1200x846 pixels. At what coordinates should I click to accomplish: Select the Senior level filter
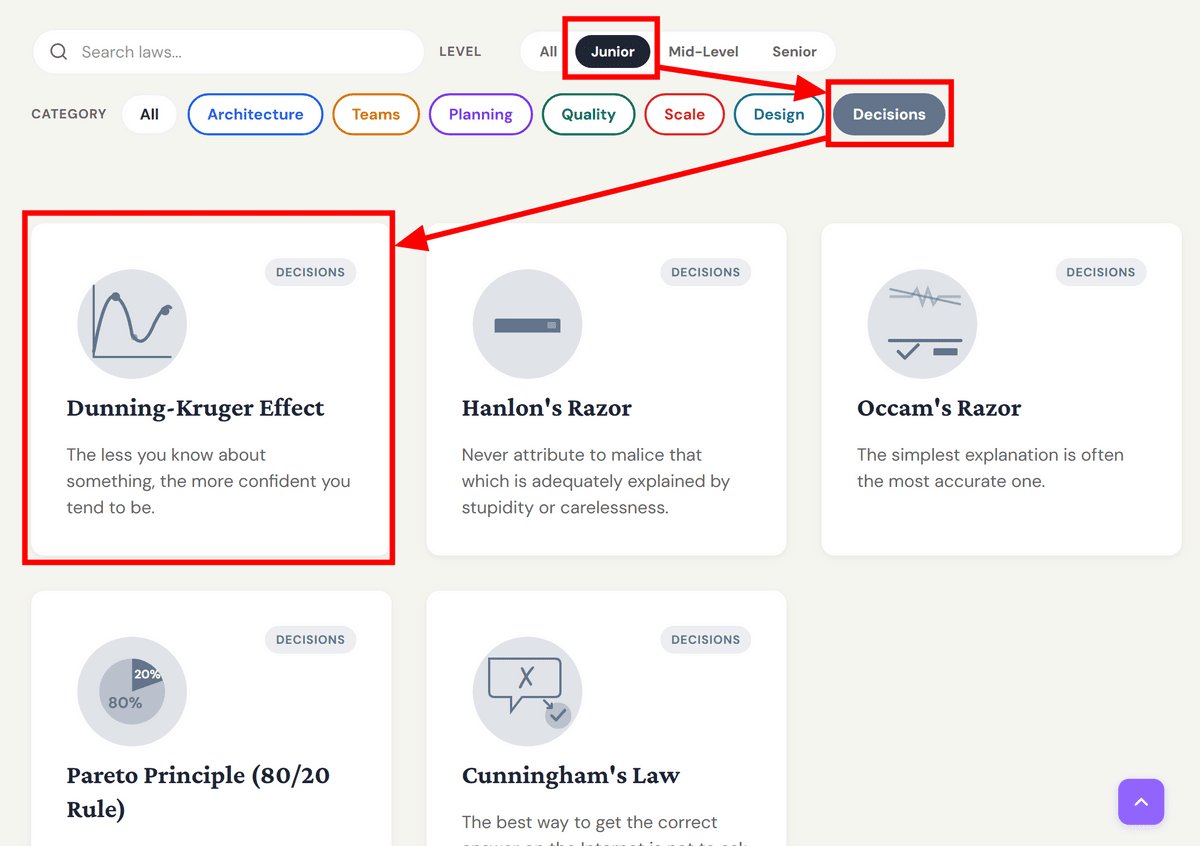(794, 52)
